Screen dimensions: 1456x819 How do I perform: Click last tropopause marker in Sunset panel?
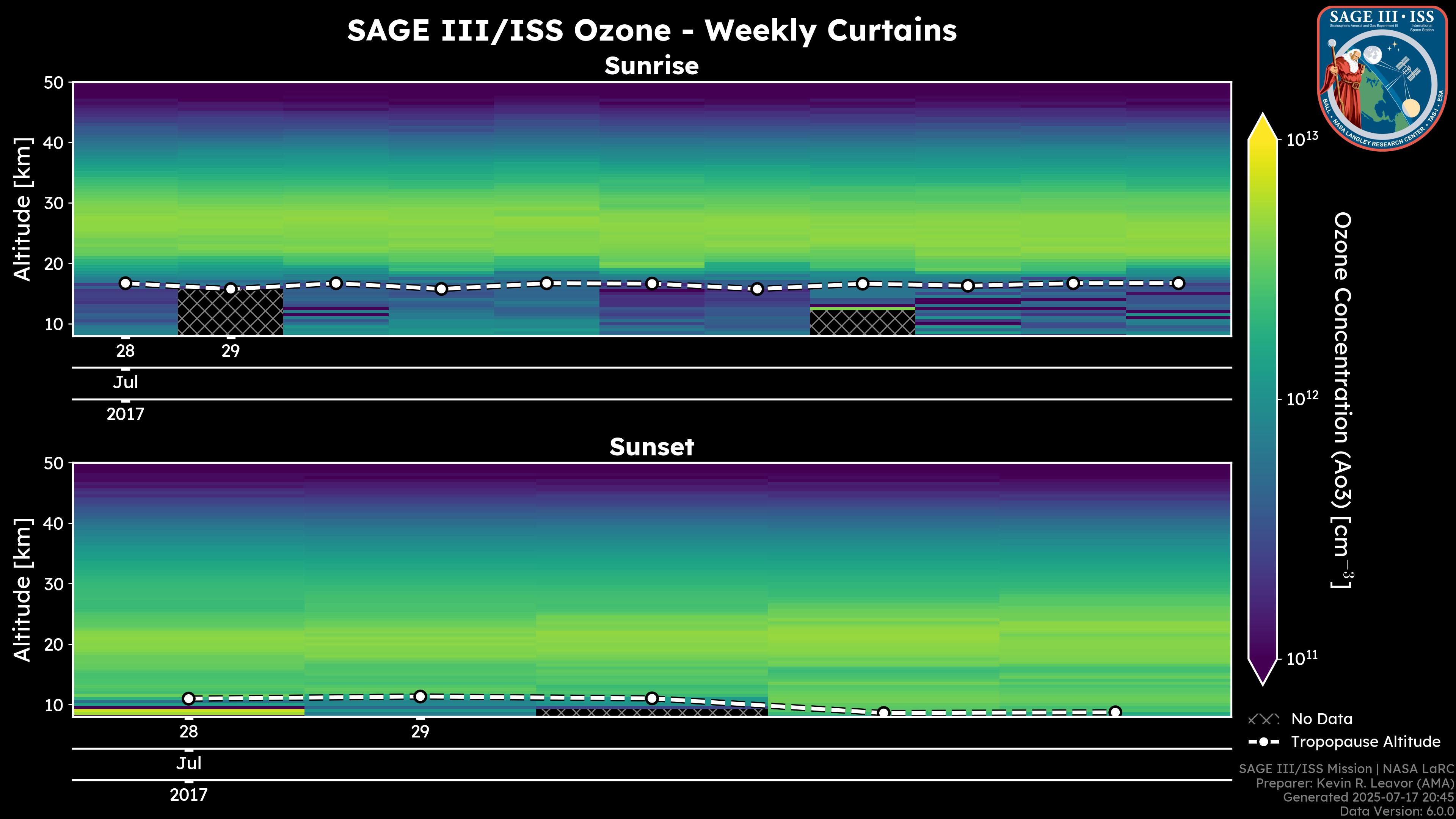point(1115,712)
